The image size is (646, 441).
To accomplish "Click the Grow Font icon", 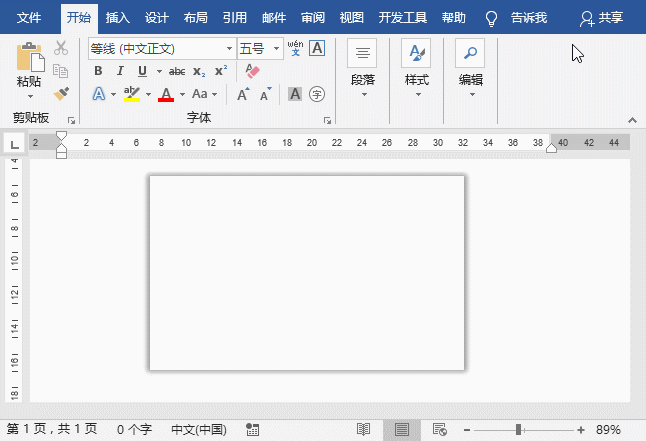I will point(242,94).
